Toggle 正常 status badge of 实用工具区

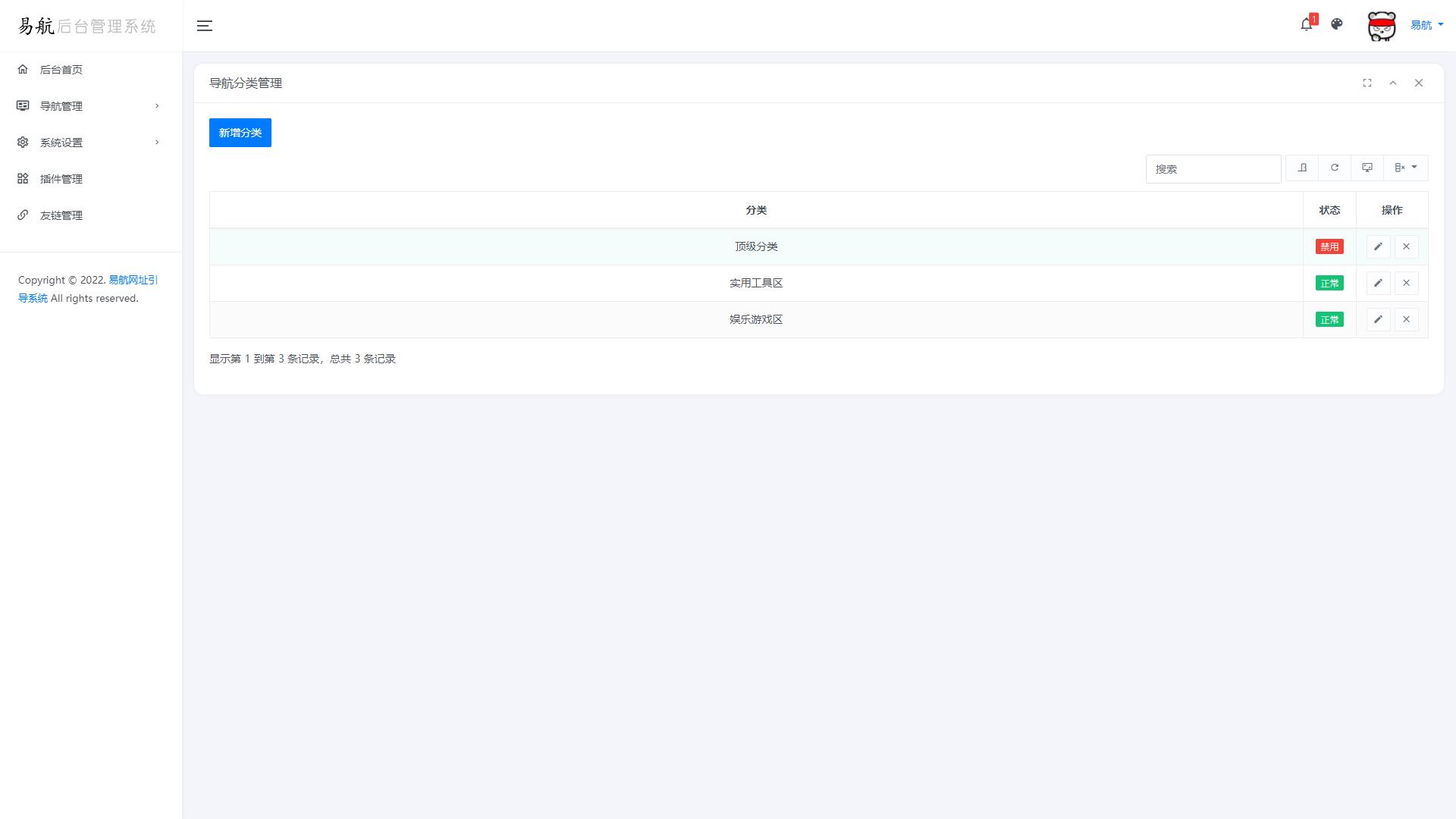pos(1329,283)
